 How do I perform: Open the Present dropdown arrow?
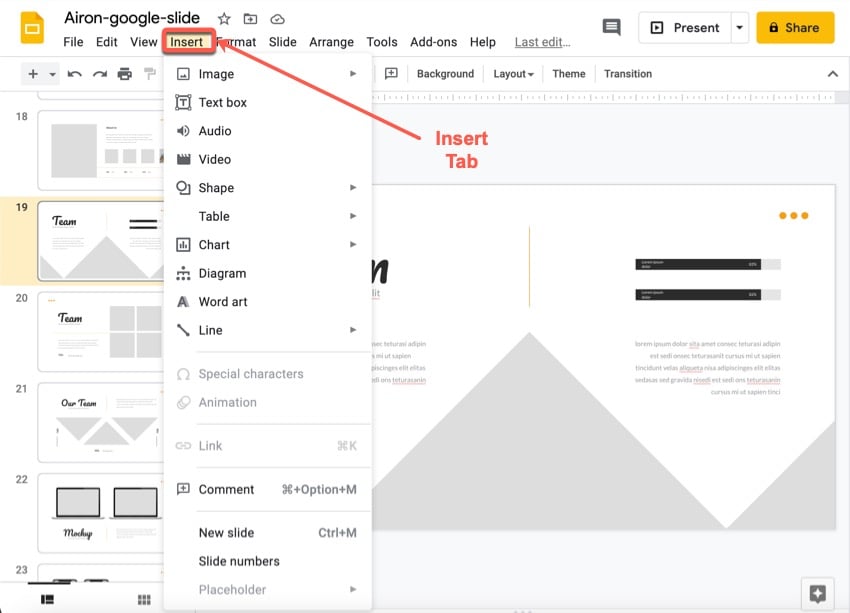(740, 28)
